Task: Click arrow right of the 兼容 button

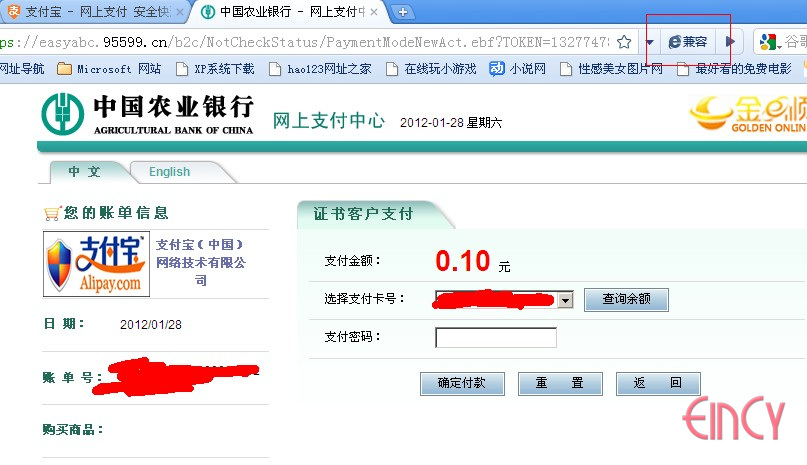Action: pyautogui.click(x=730, y=42)
